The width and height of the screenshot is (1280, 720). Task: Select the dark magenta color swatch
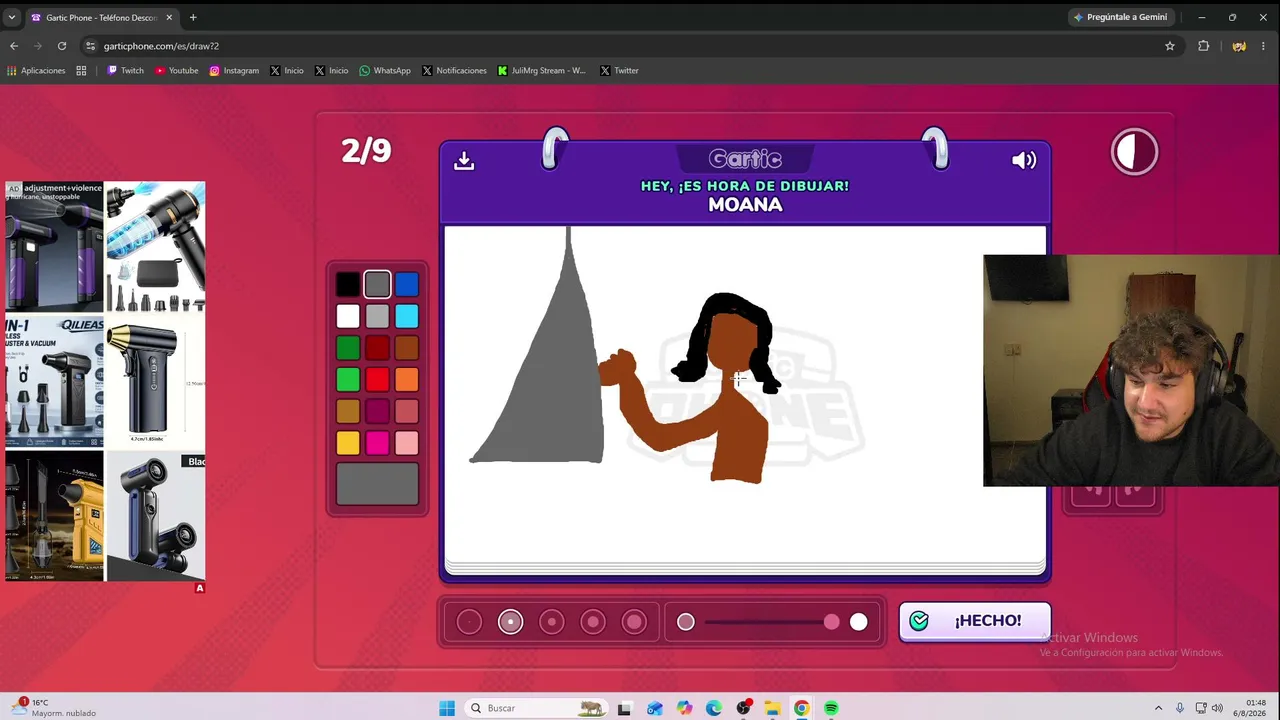point(377,411)
